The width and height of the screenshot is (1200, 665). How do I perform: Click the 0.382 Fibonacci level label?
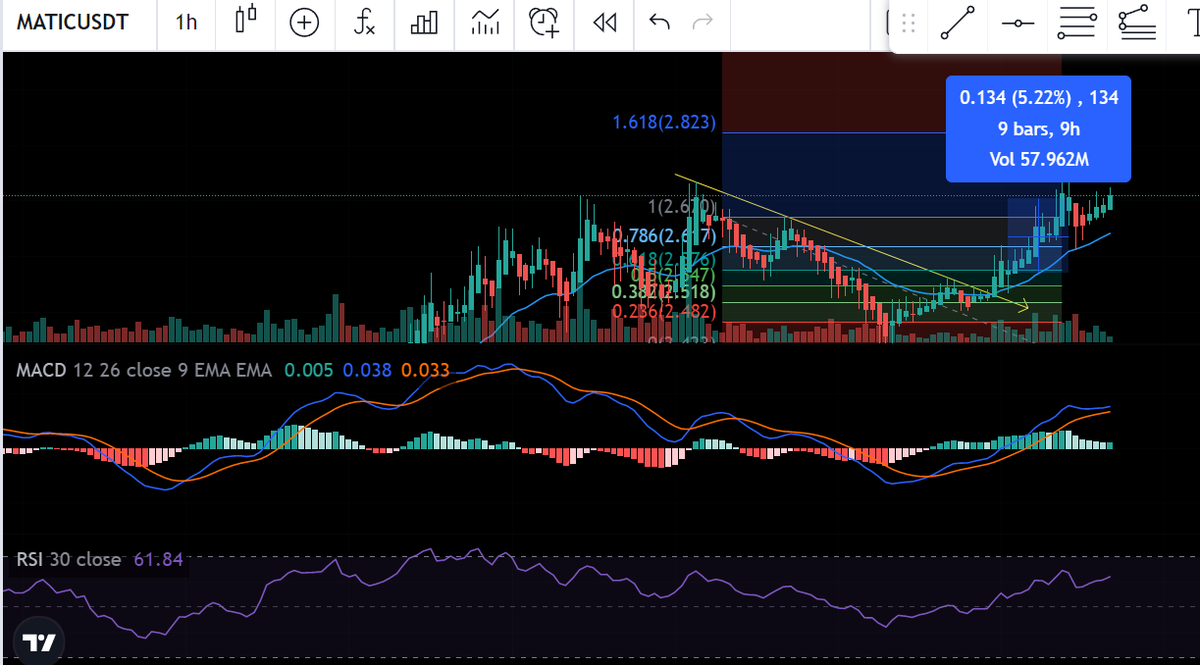pyautogui.click(x=664, y=292)
